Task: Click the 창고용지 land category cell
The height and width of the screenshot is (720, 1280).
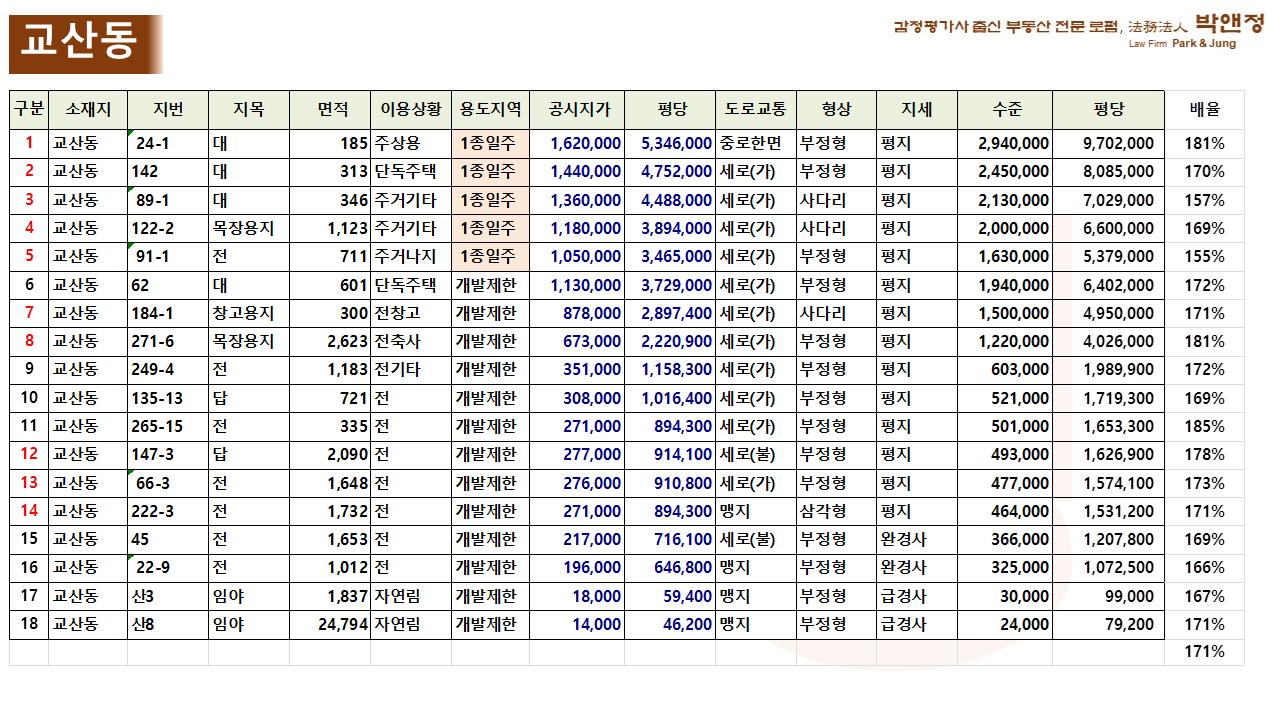Action: [x=249, y=313]
